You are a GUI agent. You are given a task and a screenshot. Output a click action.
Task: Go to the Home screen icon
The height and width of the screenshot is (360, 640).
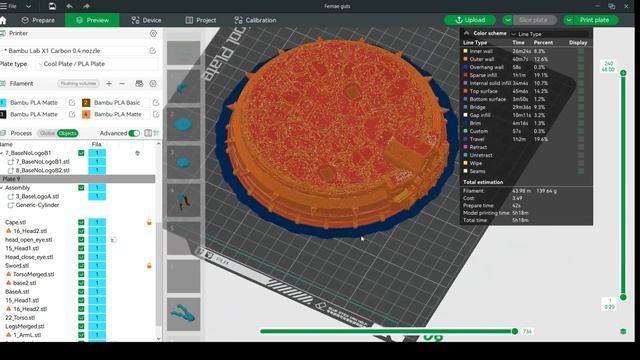[x=3, y=20]
